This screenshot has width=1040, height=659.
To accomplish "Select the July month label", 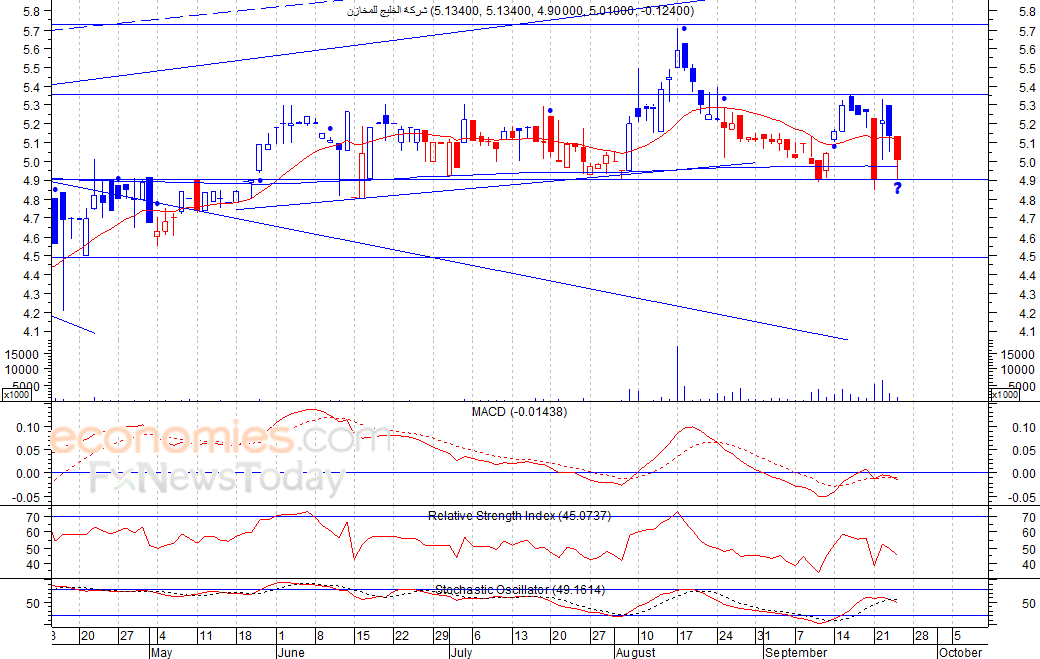I will coord(461,652).
